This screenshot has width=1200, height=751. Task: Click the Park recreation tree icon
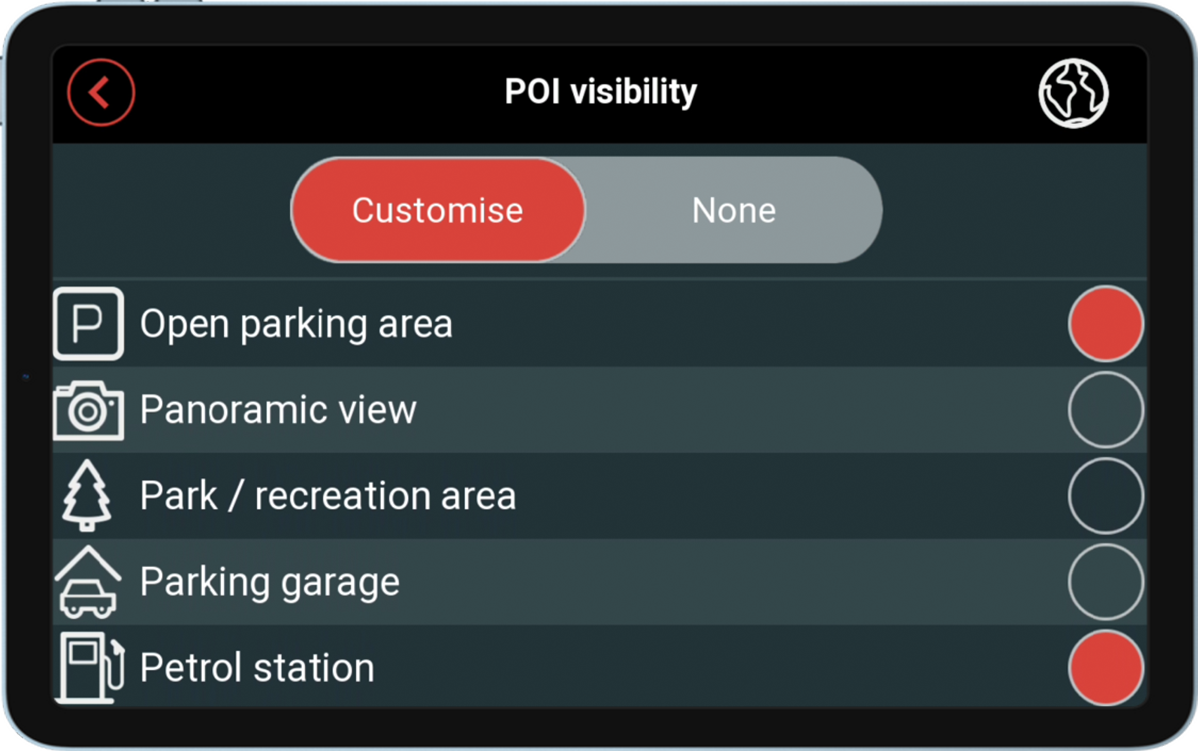86,496
